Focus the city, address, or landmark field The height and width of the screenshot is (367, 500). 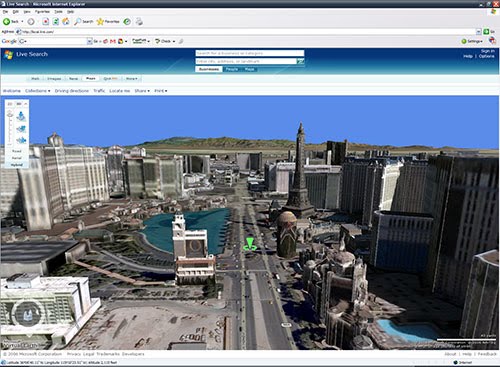pyautogui.click(x=246, y=61)
